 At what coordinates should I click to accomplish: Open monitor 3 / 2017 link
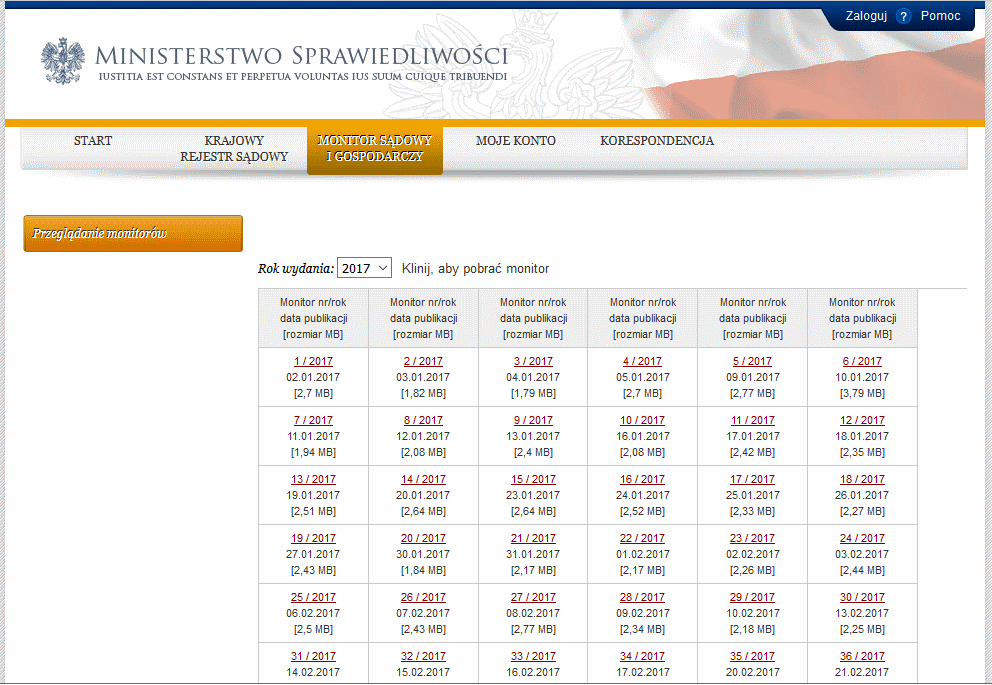533,361
